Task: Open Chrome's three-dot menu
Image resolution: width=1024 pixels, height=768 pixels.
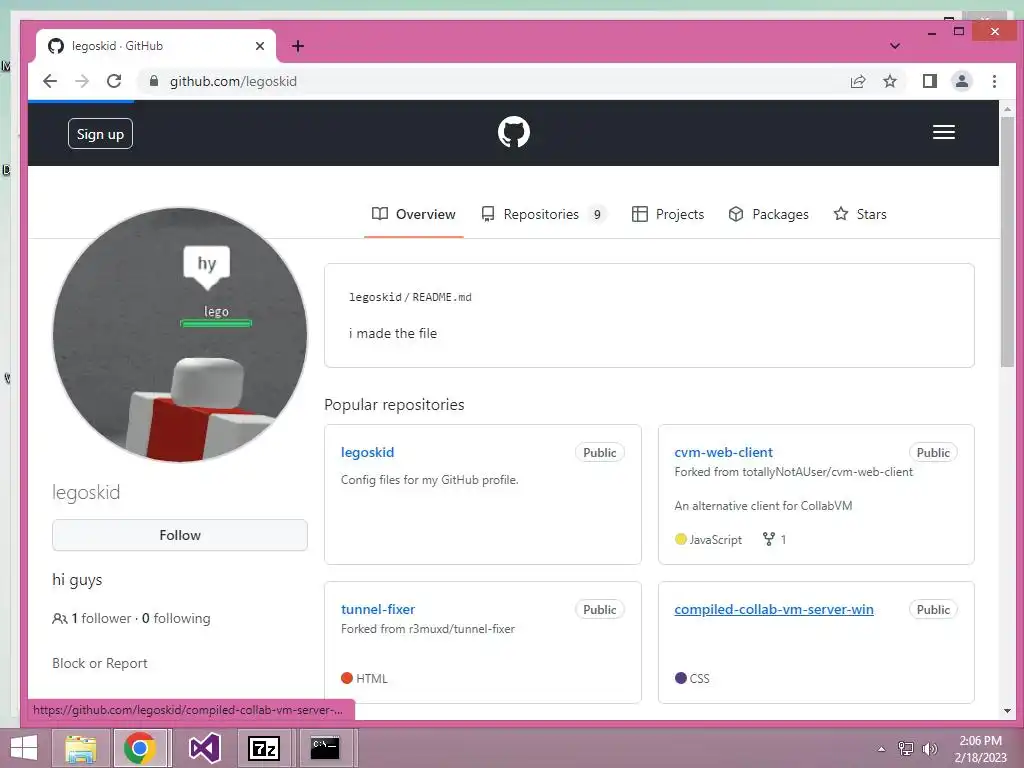Action: click(x=994, y=81)
